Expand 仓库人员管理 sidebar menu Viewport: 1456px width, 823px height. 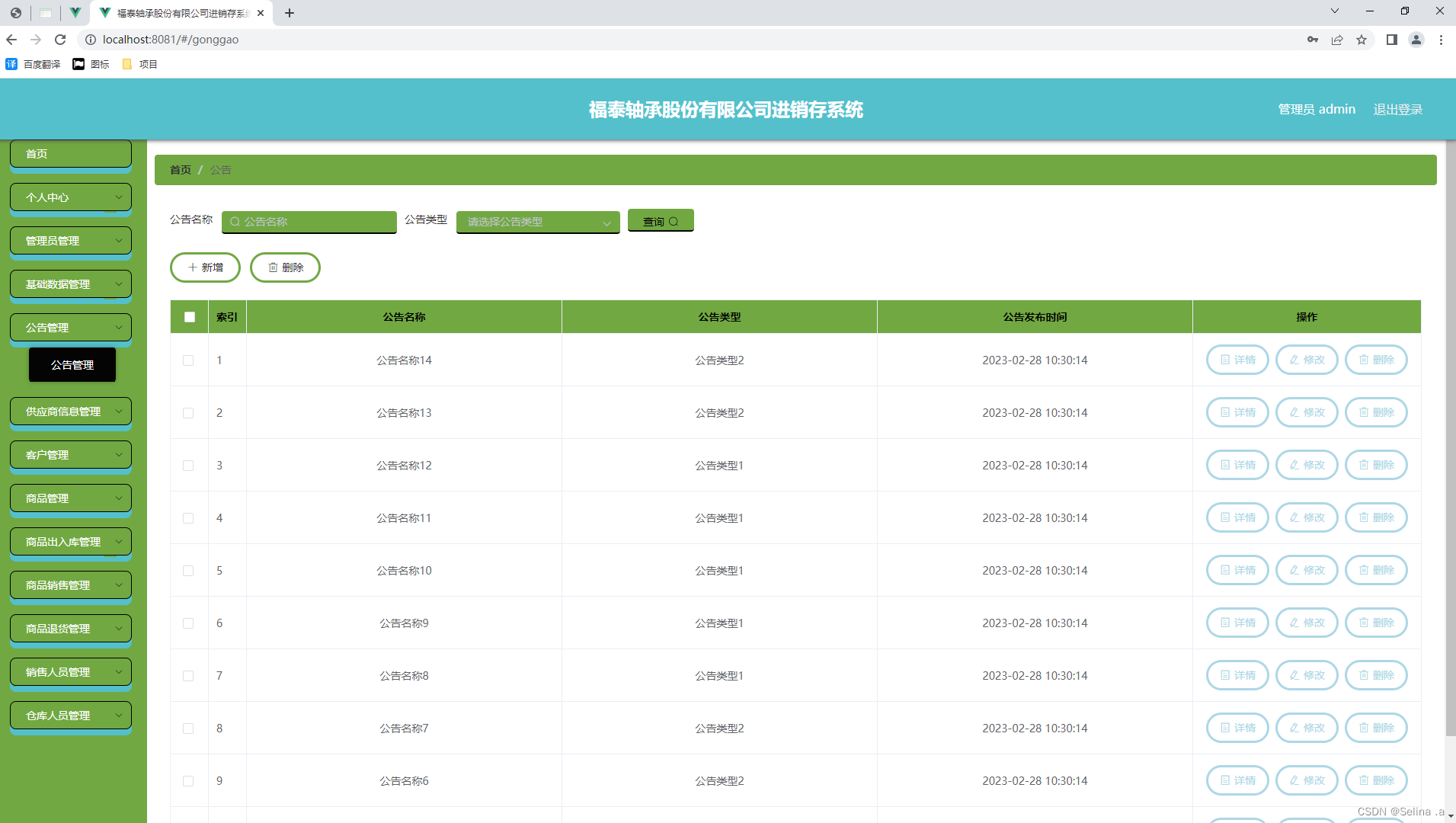71,716
